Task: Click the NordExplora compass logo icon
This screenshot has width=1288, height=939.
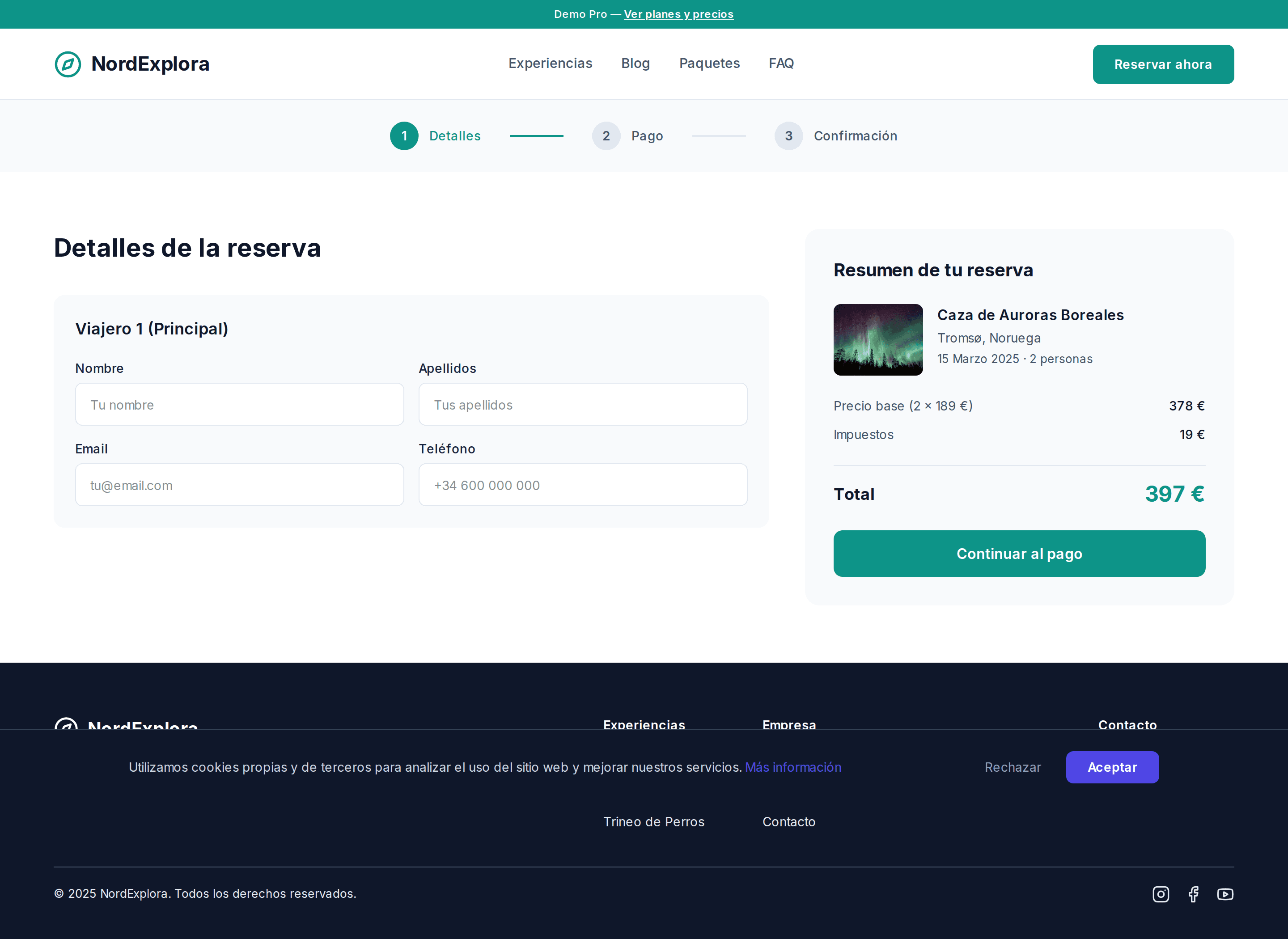Action: (x=68, y=64)
